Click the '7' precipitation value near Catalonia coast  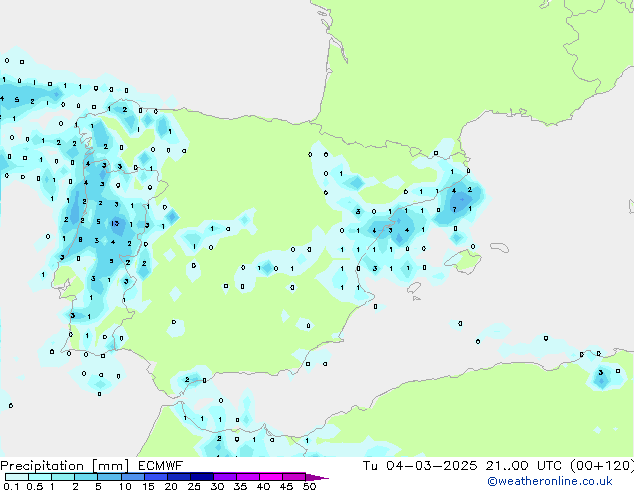click(454, 209)
